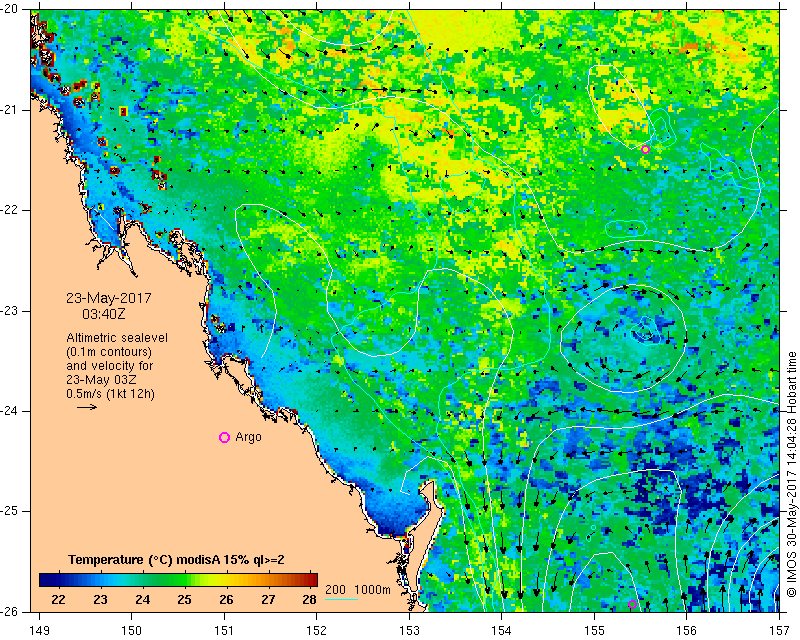Click the color bar tick label "27"
The image size is (800, 640).
[x=268, y=599]
